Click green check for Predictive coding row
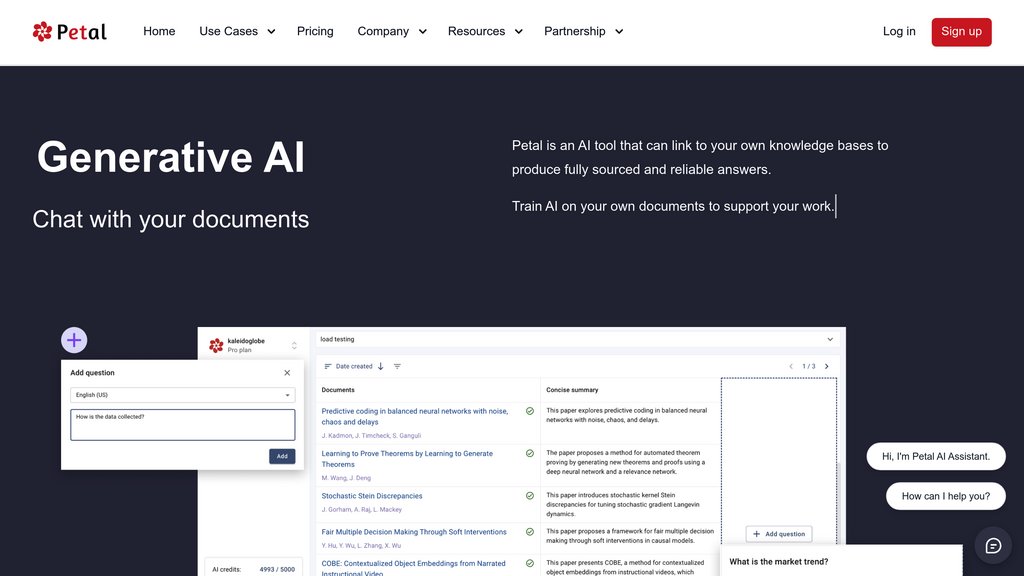Viewport: 1024px width, 576px height. pos(530,411)
